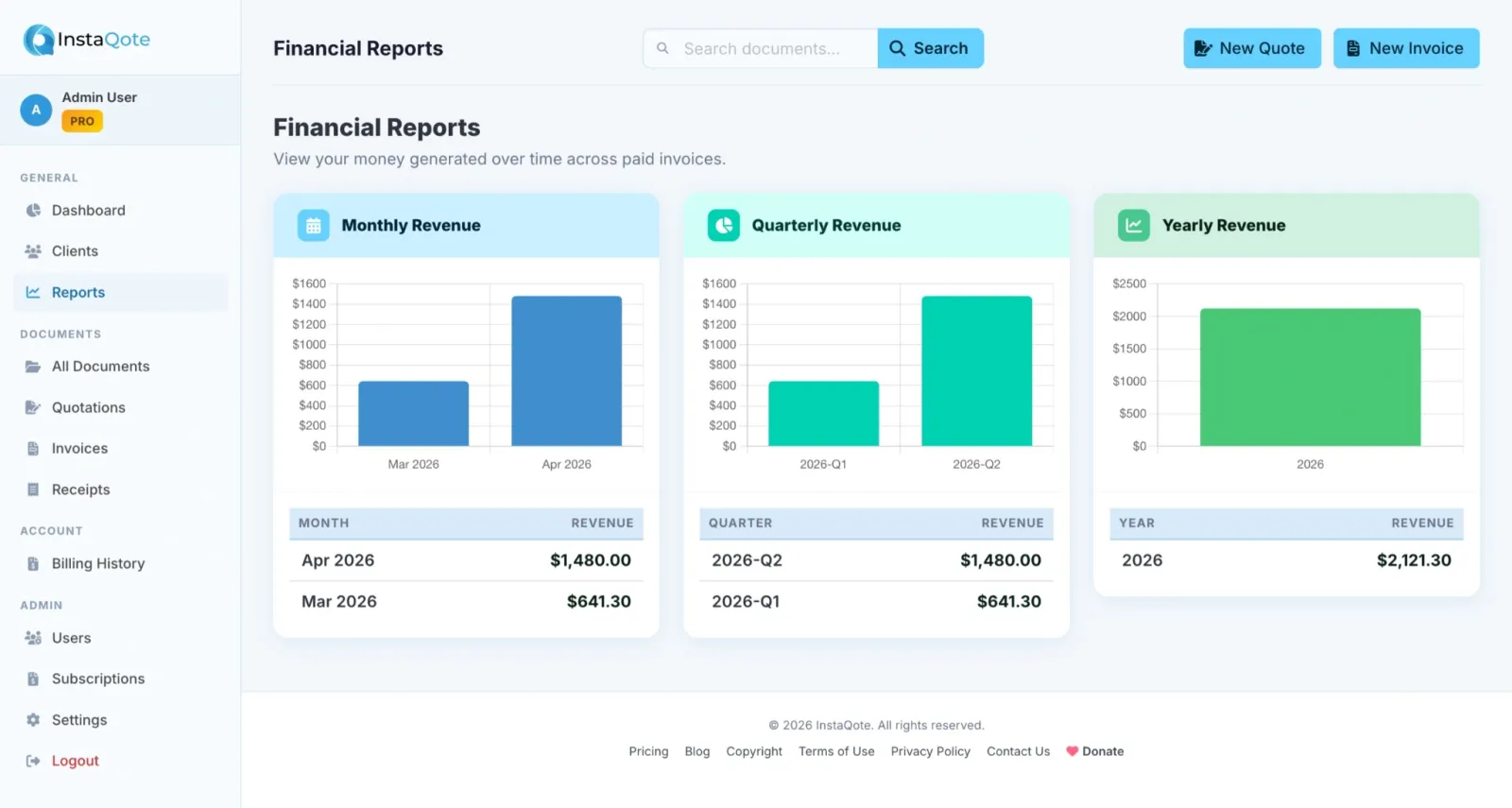Click the Admin User avatar
Viewport: 1512px width, 808px height.
click(36, 110)
